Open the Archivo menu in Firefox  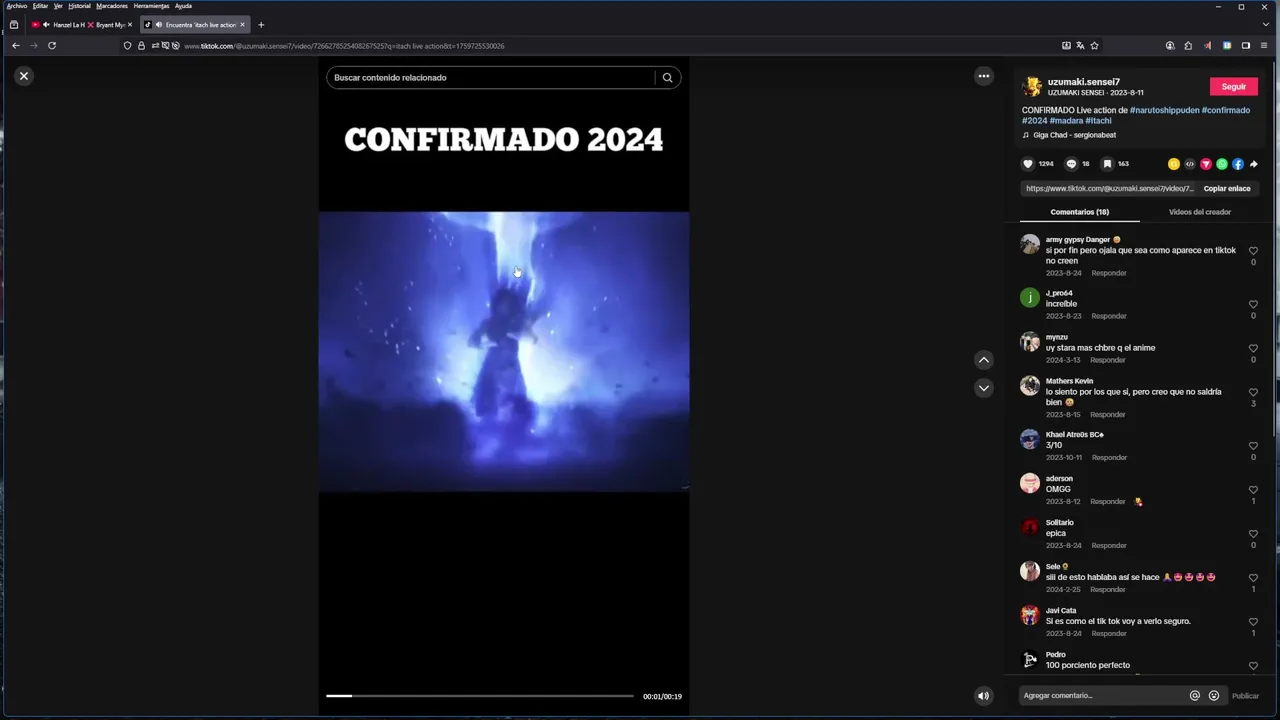(17, 6)
